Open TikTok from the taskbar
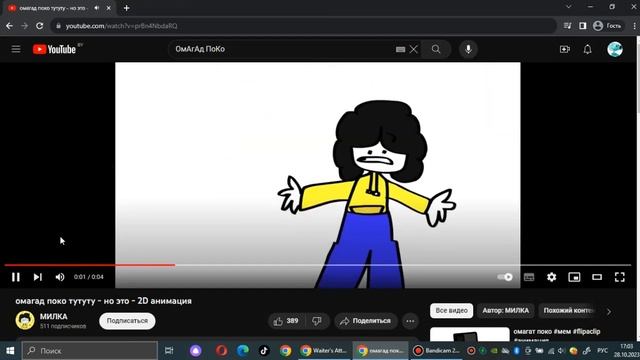The height and width of the screenshot is (360, 640). click(x=264, y=351)
